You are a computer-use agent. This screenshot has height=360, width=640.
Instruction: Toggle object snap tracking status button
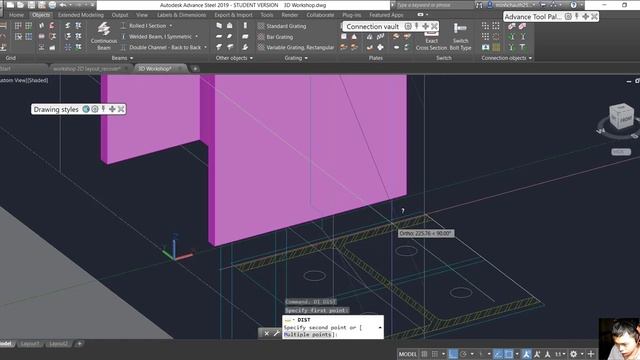[x=498, y=354]
